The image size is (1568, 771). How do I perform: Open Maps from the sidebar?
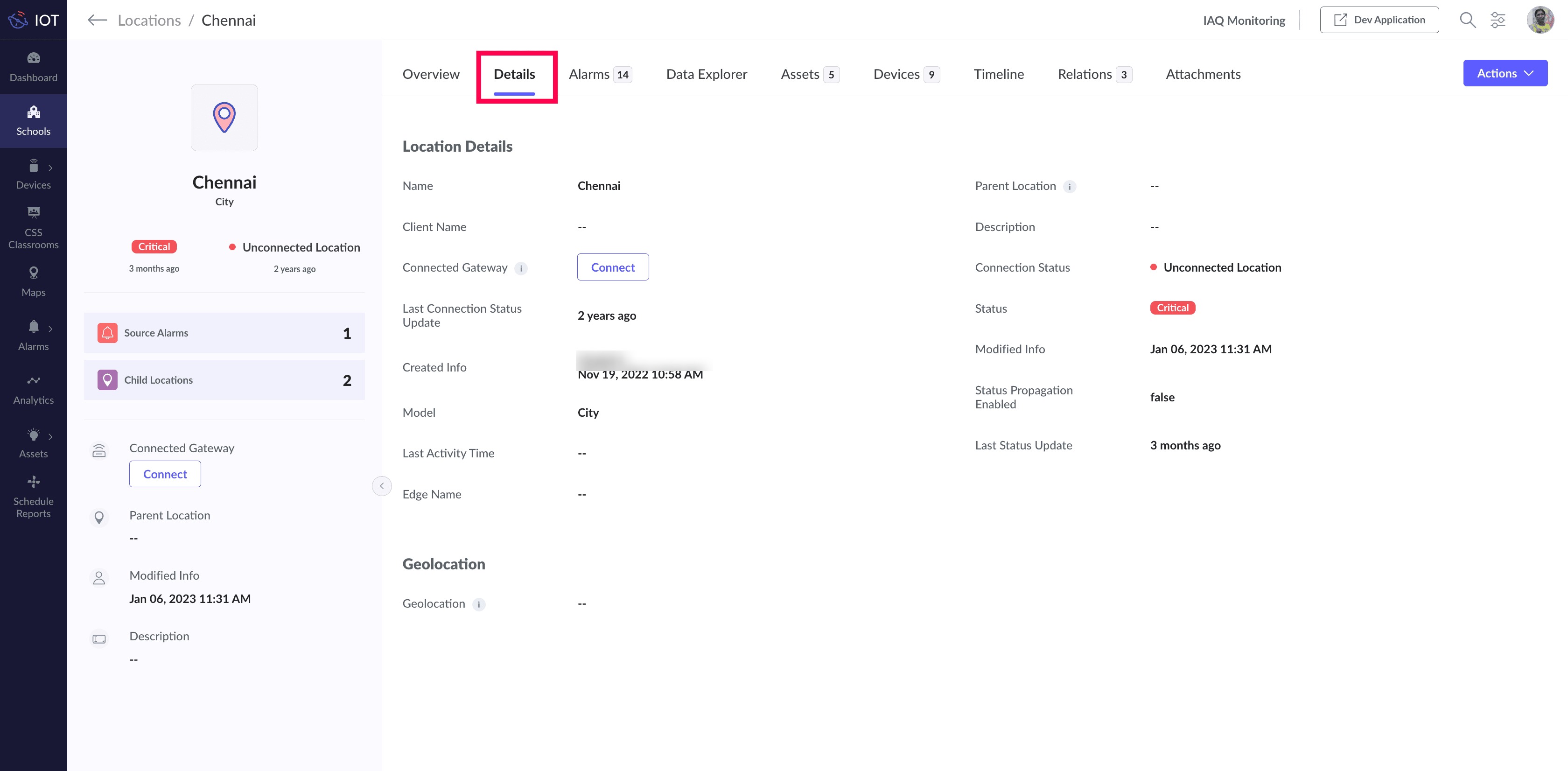pyautogui.click(x=34, y=281)
